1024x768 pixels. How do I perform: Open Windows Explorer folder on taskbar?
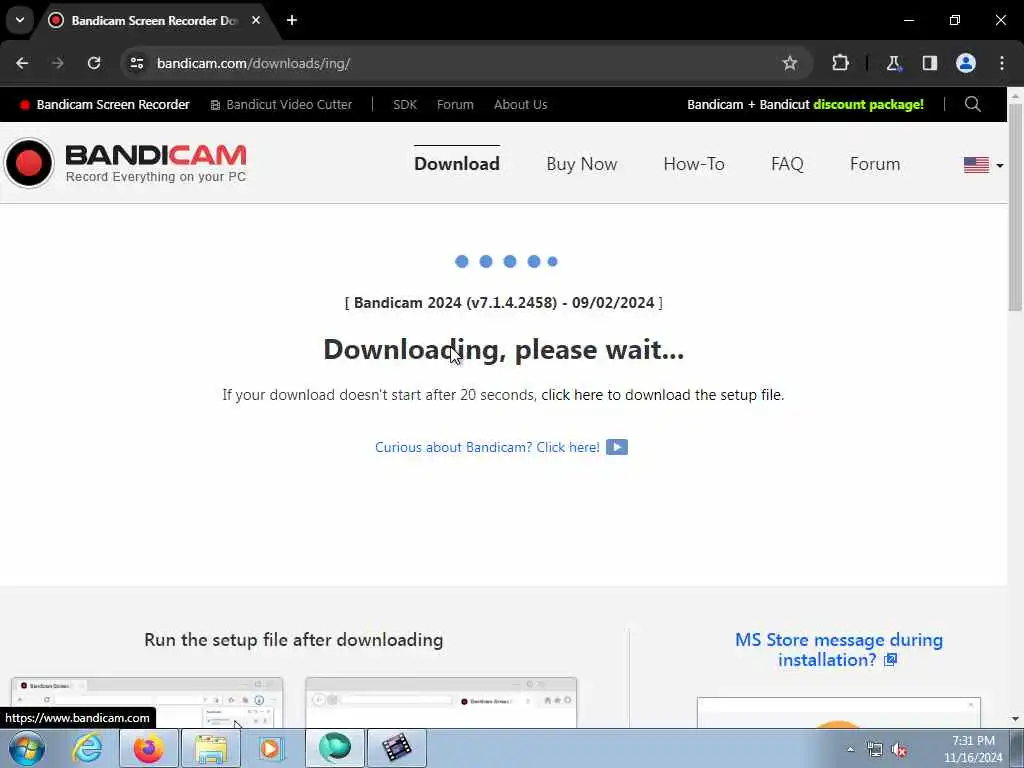[211, 748]
